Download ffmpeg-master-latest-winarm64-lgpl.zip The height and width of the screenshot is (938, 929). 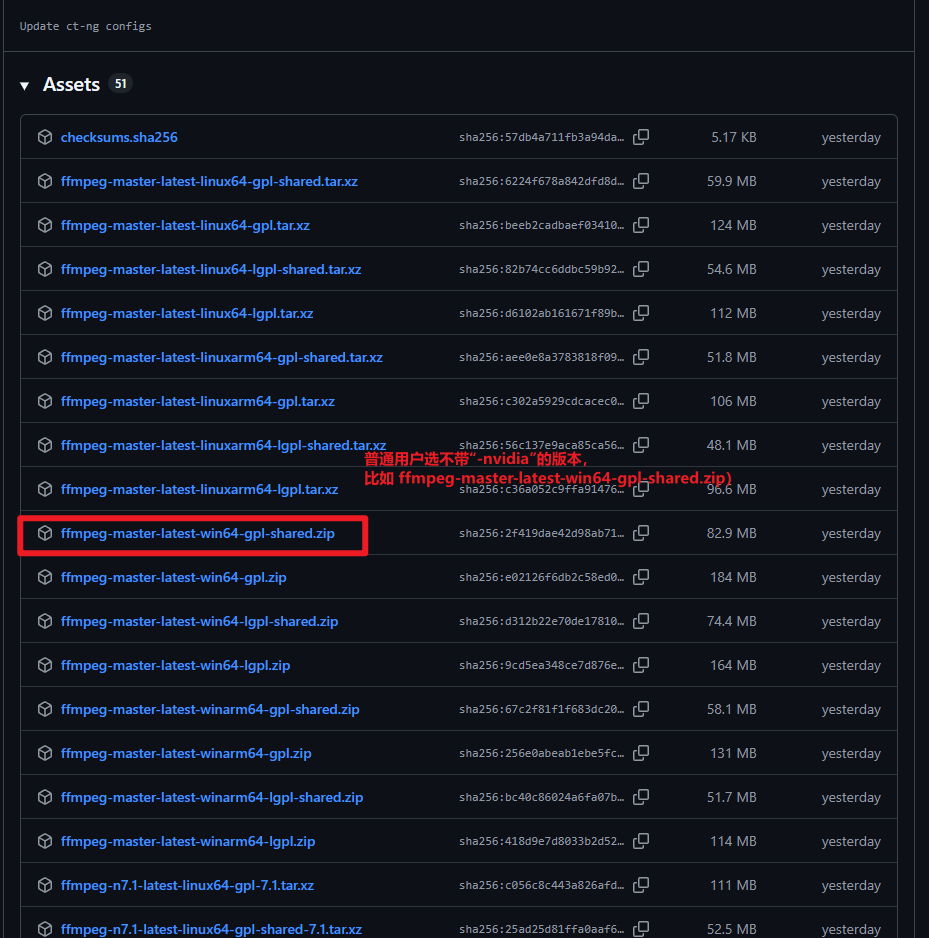click(188, 841)
